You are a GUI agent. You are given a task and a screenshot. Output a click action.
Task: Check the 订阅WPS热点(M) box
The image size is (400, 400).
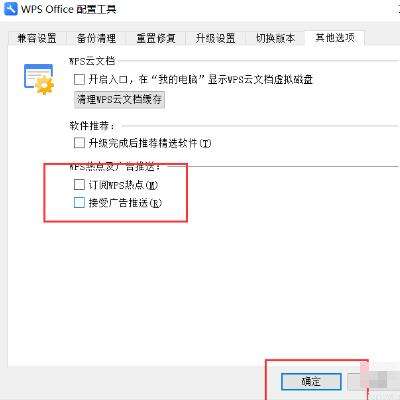pos(79,184)
